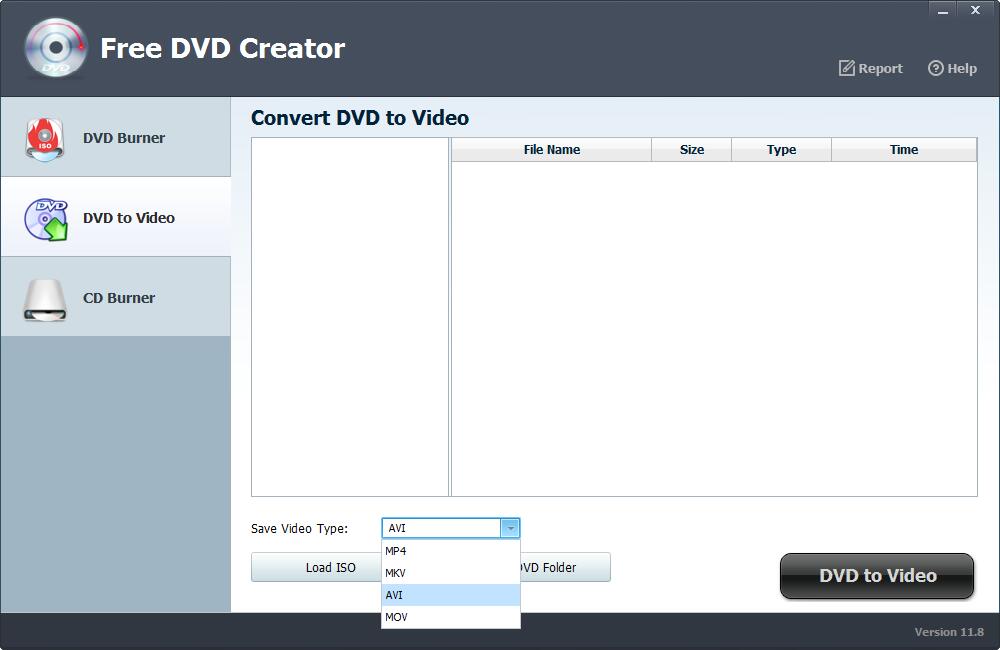Viewport: 1000px width, 650px height.
Task: Choose MKV from the format list
Action: [395, 572]
